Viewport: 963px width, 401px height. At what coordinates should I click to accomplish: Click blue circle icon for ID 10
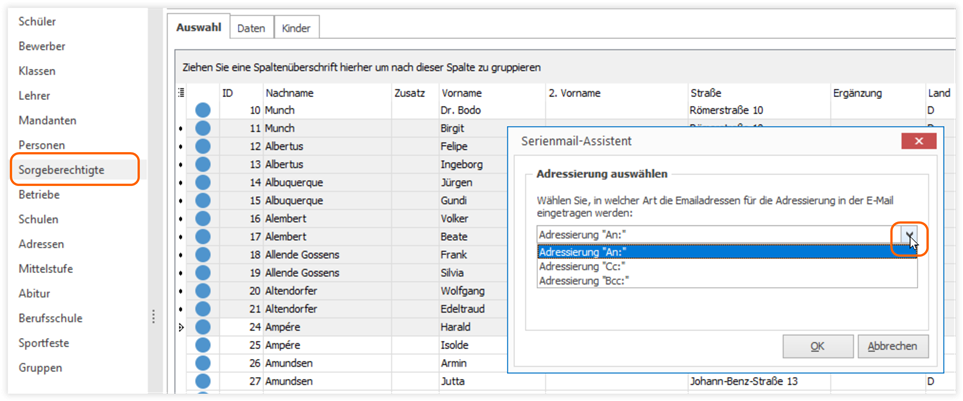203,111
